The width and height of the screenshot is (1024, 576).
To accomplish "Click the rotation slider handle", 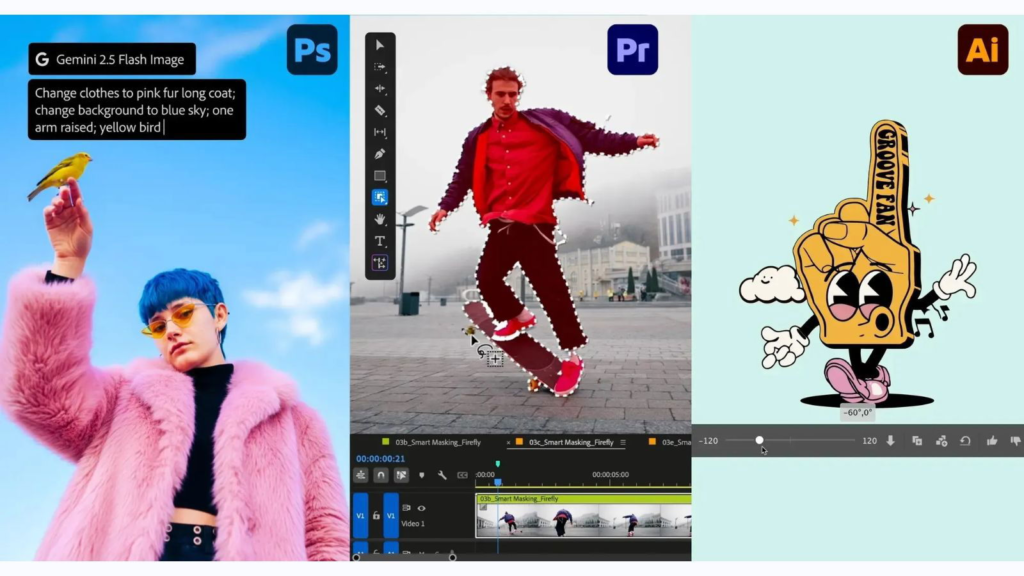I will click(x=760, y=440).
